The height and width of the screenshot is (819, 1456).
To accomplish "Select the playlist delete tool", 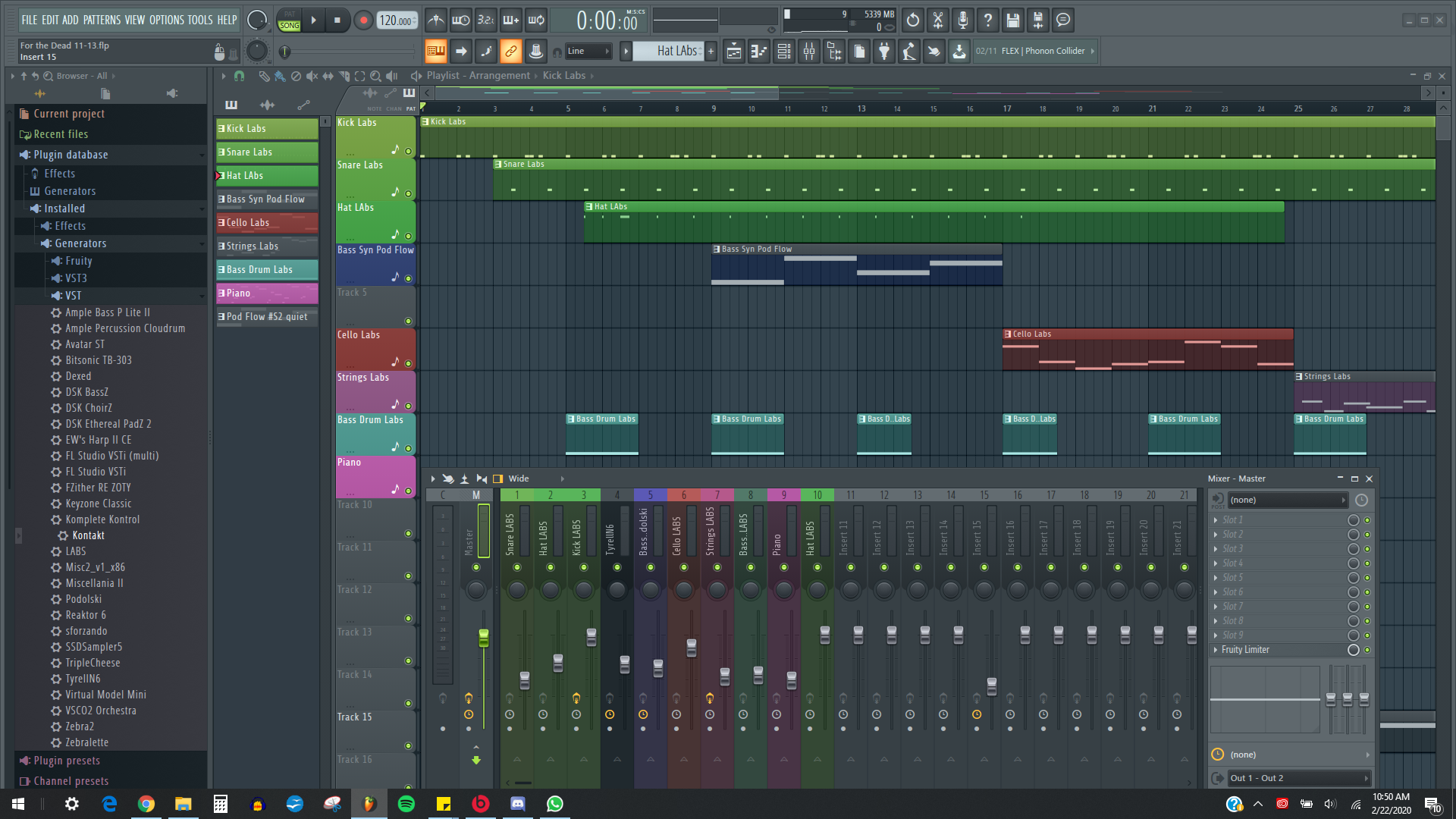I will (296, 76).
